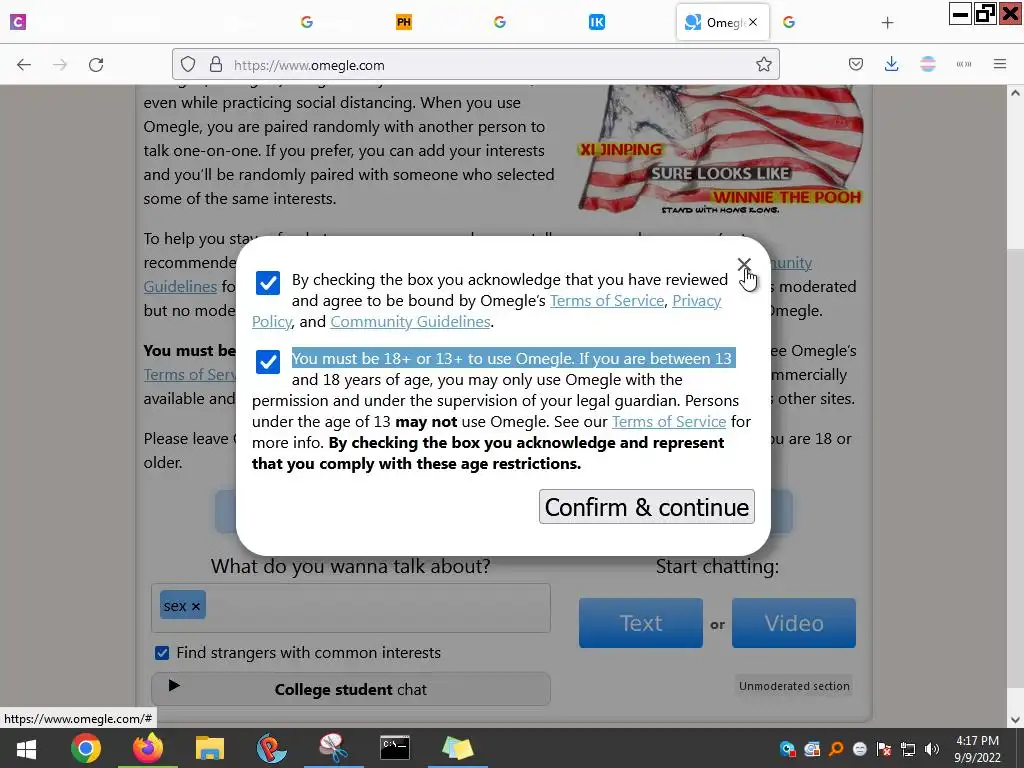Open Terms of Service link beside Privacy Policy
1024x768 pixels.
[607, 300]
